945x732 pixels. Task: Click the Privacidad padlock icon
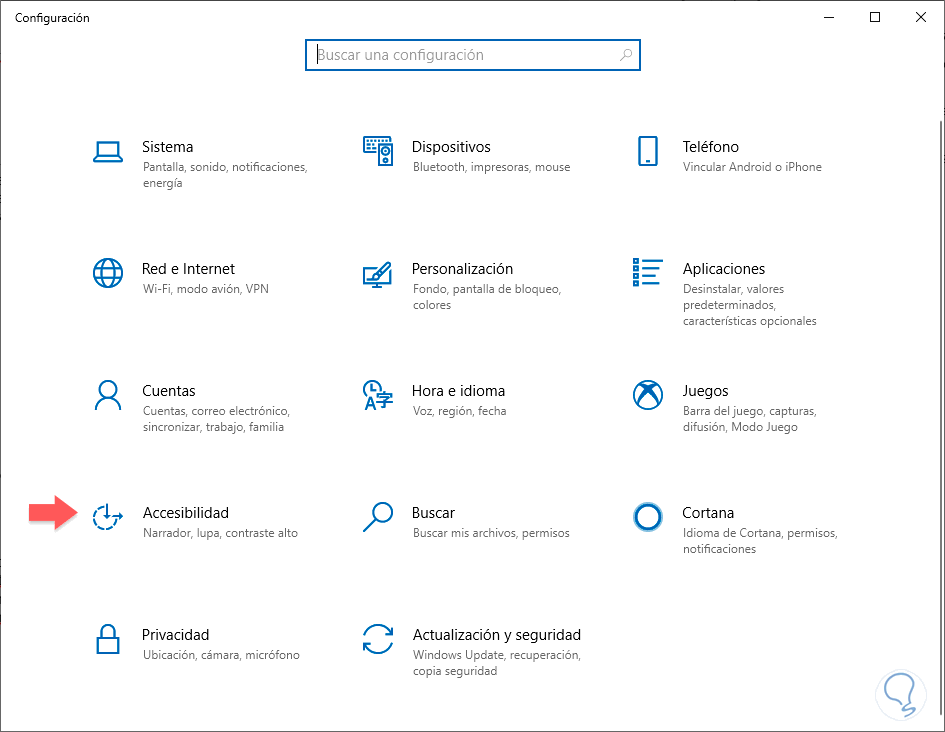108,639
